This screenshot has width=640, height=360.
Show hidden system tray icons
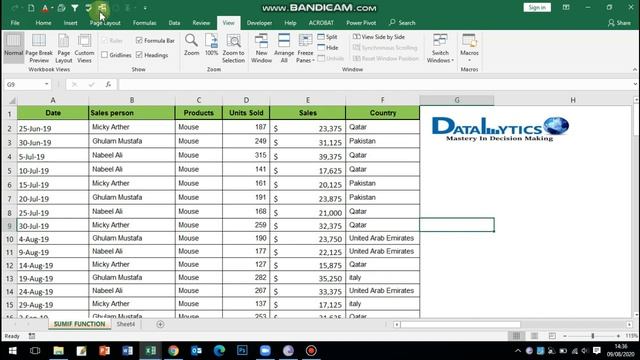tap(518, 351)
